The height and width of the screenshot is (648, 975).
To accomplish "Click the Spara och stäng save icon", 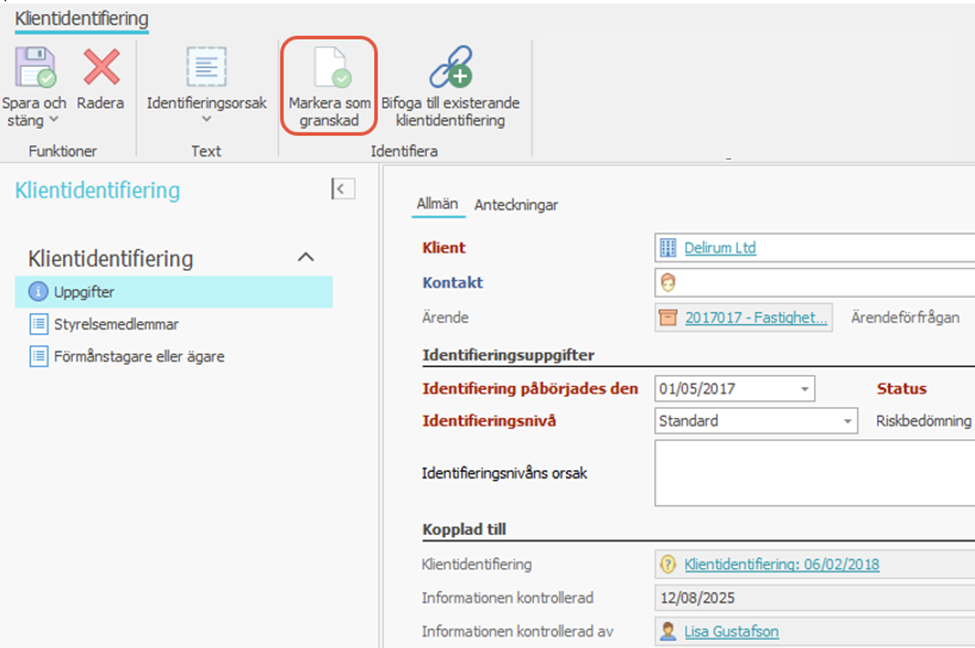I will coord(33,67).
